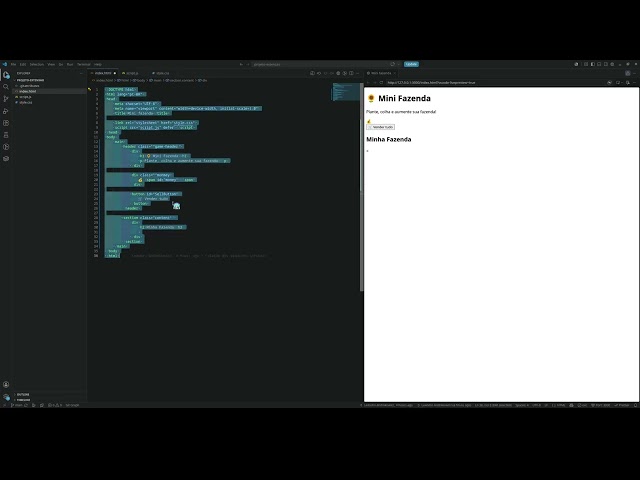Image resolution: width=640 pixels, height=480 pixels.
Task: Open the Go menu
Action: tap(61, 64)
